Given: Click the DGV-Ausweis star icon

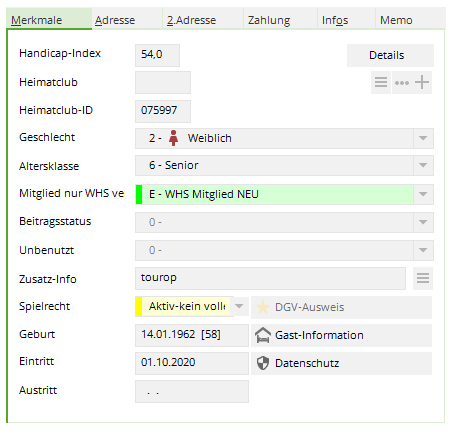Looking at the screenshot, I should click(x=263, y=307).
